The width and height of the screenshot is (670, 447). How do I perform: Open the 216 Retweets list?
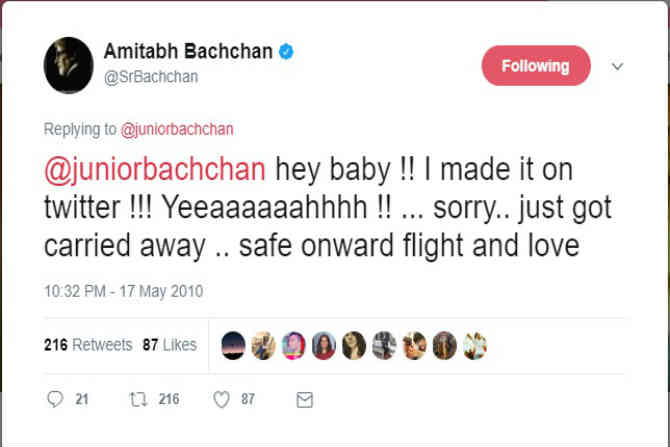(88, 345)
